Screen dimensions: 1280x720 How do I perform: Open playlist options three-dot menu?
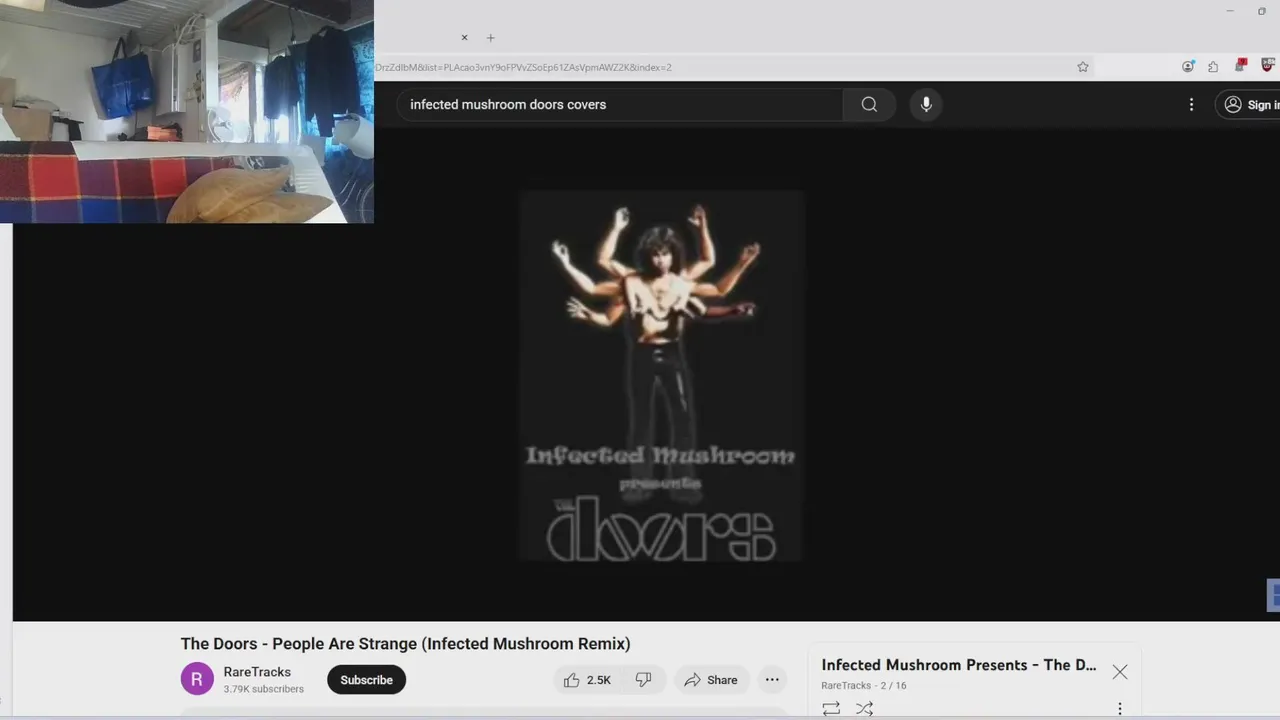click(1120, 708)
